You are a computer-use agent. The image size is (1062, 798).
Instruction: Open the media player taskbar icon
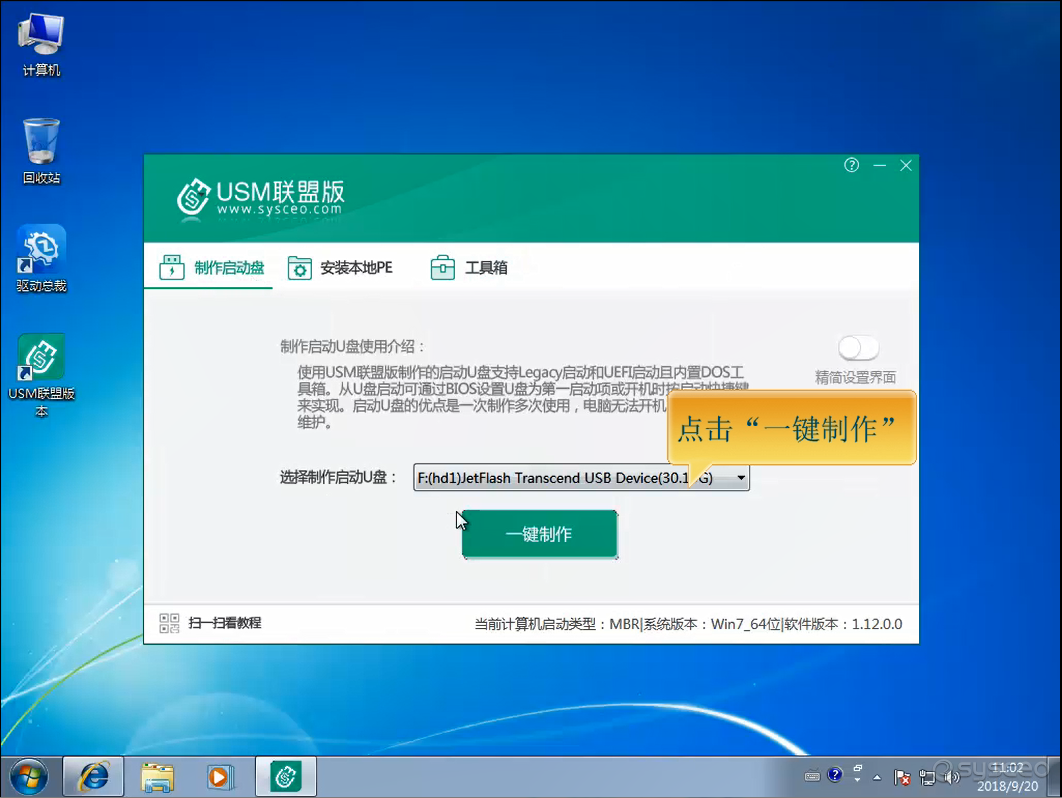[x=220, y=776]
